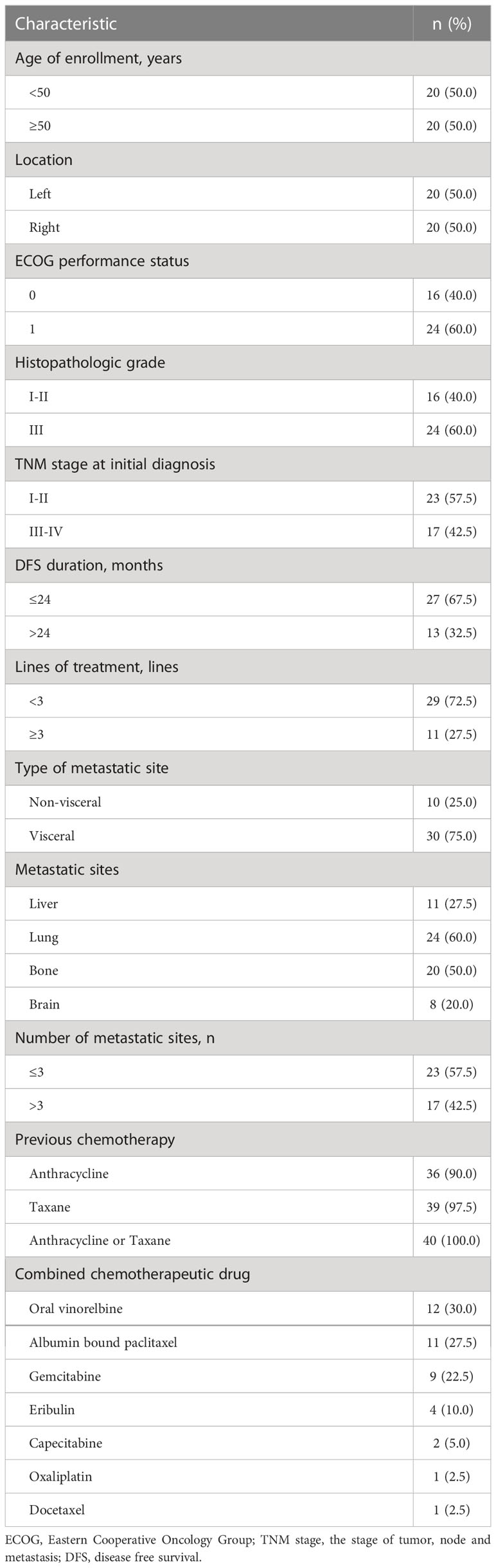Viewport: 496px width, 1568px height.
Task: Click the Anthracycline or Taxane row
Action: tap(248, 1241)
